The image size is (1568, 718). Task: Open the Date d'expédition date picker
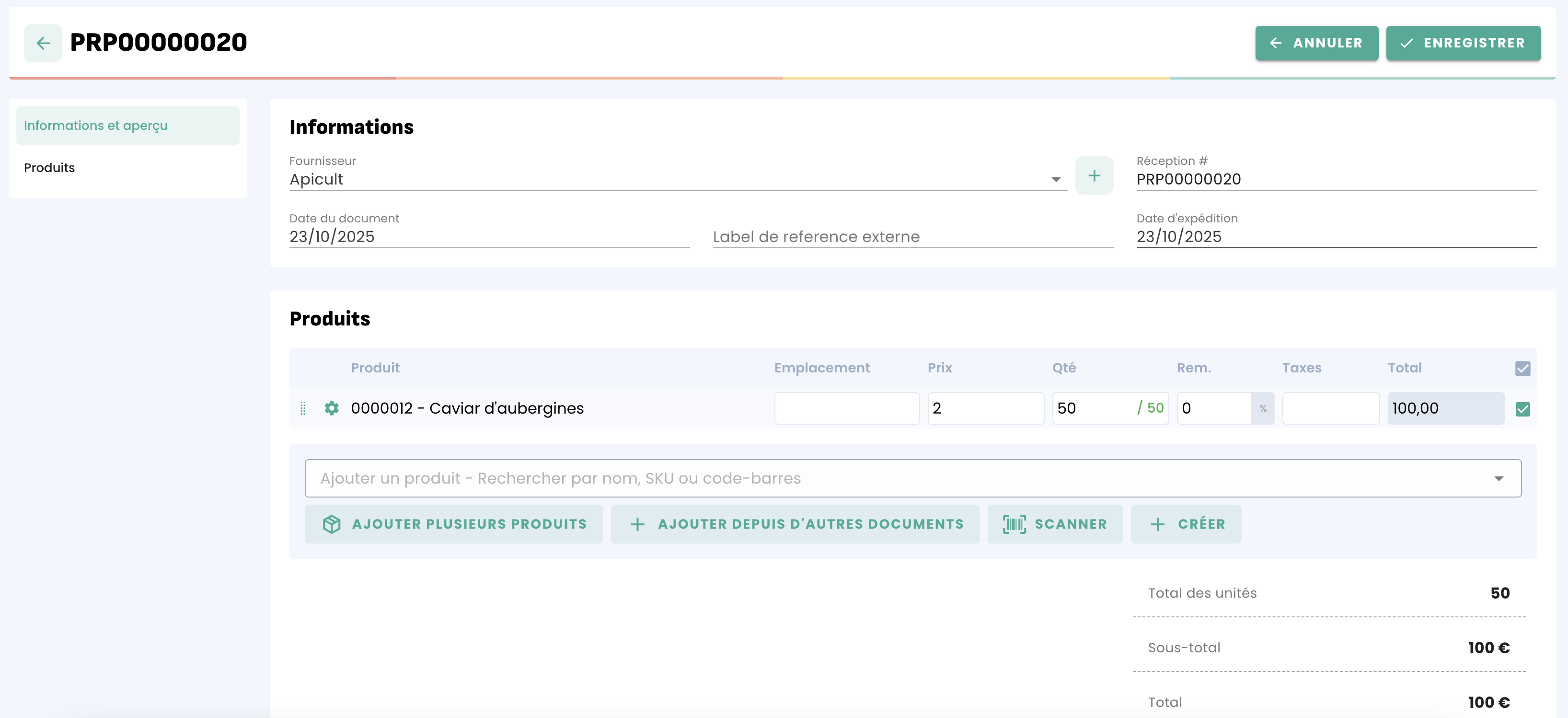(1336, 236)
